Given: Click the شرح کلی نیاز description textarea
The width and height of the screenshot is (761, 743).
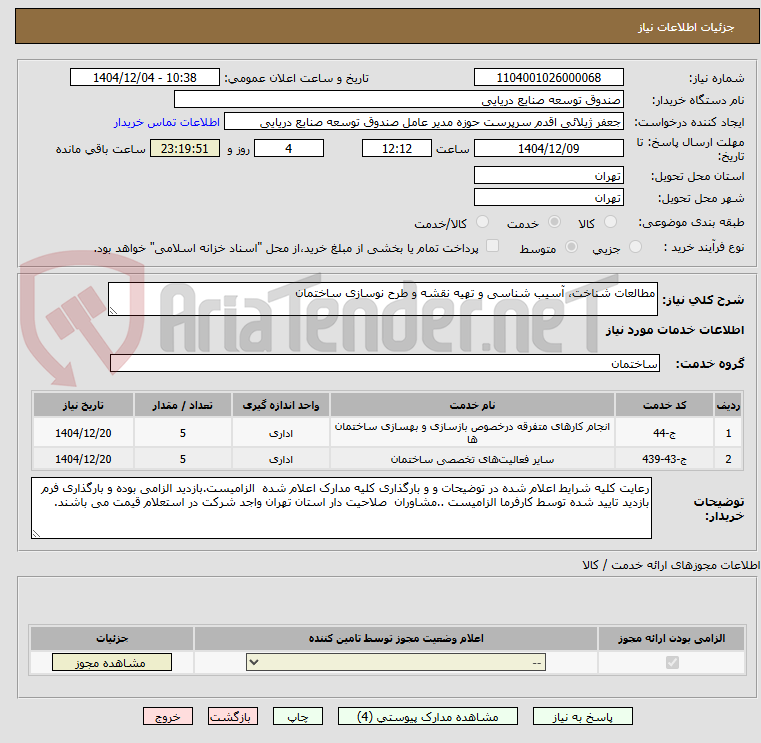Looking at the screenshot, I should (x=382, y=299).
